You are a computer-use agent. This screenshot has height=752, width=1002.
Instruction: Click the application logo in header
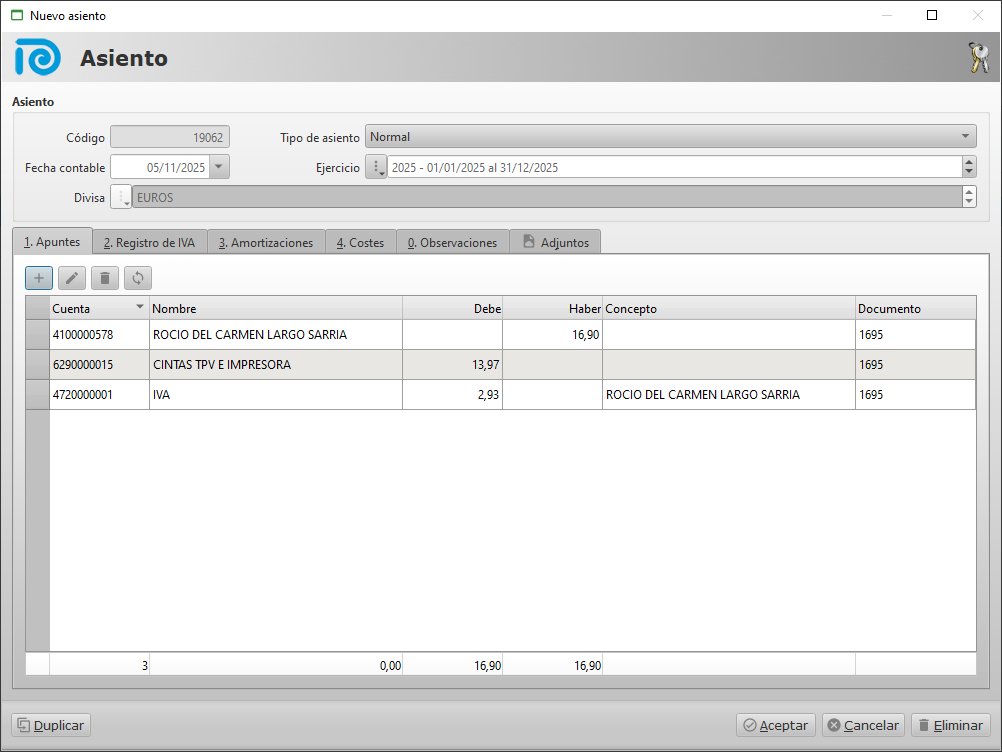tap(38, 58)
